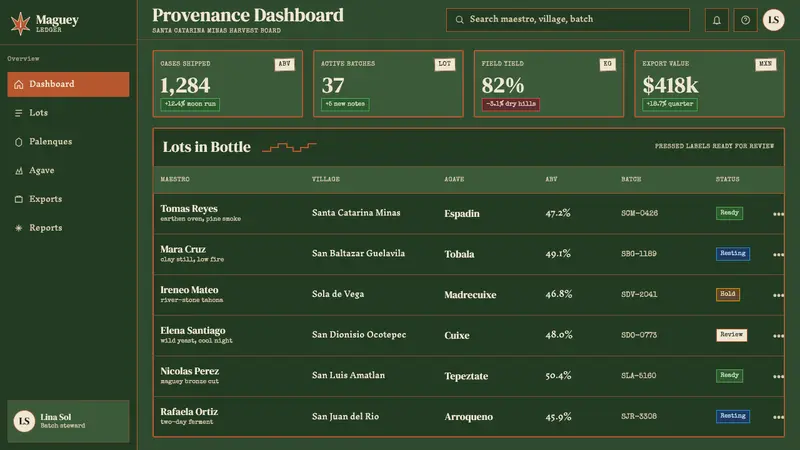This screenshot has width=800, height=450.
Task: Open the Palenques section
Action: point(68,142)
